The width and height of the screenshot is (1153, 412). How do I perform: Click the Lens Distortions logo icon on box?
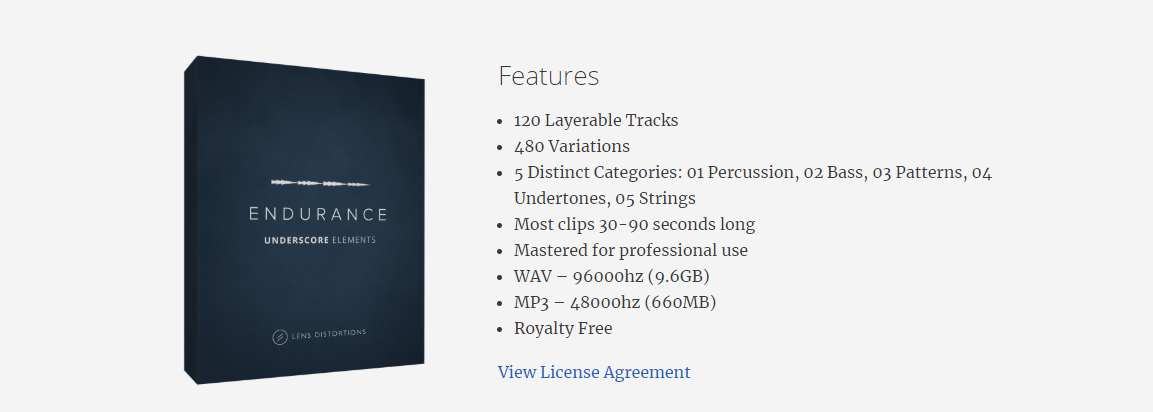tap(279, 338)
